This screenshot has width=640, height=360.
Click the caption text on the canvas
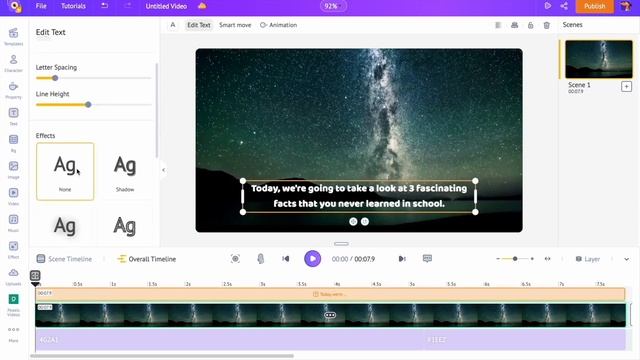(359, 196)
